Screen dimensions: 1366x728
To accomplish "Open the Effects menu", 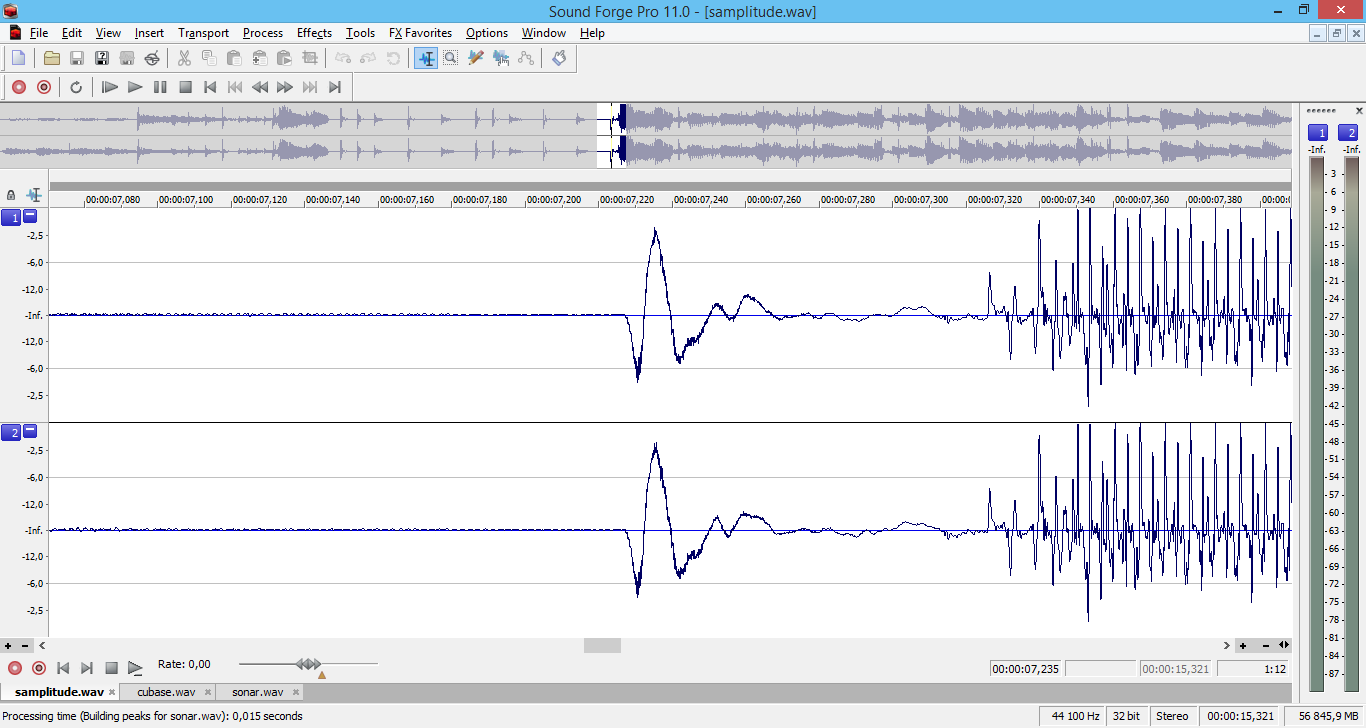I will pyautogui.click(x=314, y=33).
